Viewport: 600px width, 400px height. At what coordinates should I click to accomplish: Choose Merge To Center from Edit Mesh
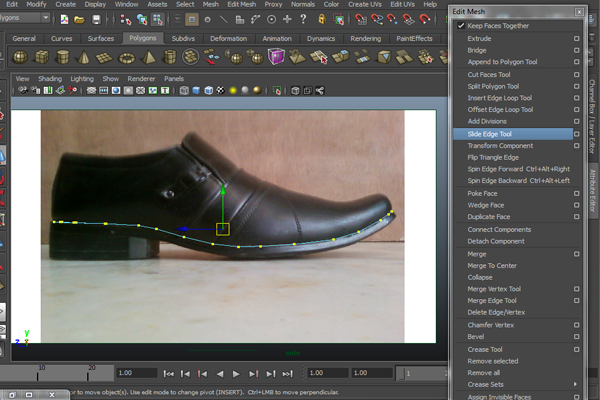(x=492, y=266)
